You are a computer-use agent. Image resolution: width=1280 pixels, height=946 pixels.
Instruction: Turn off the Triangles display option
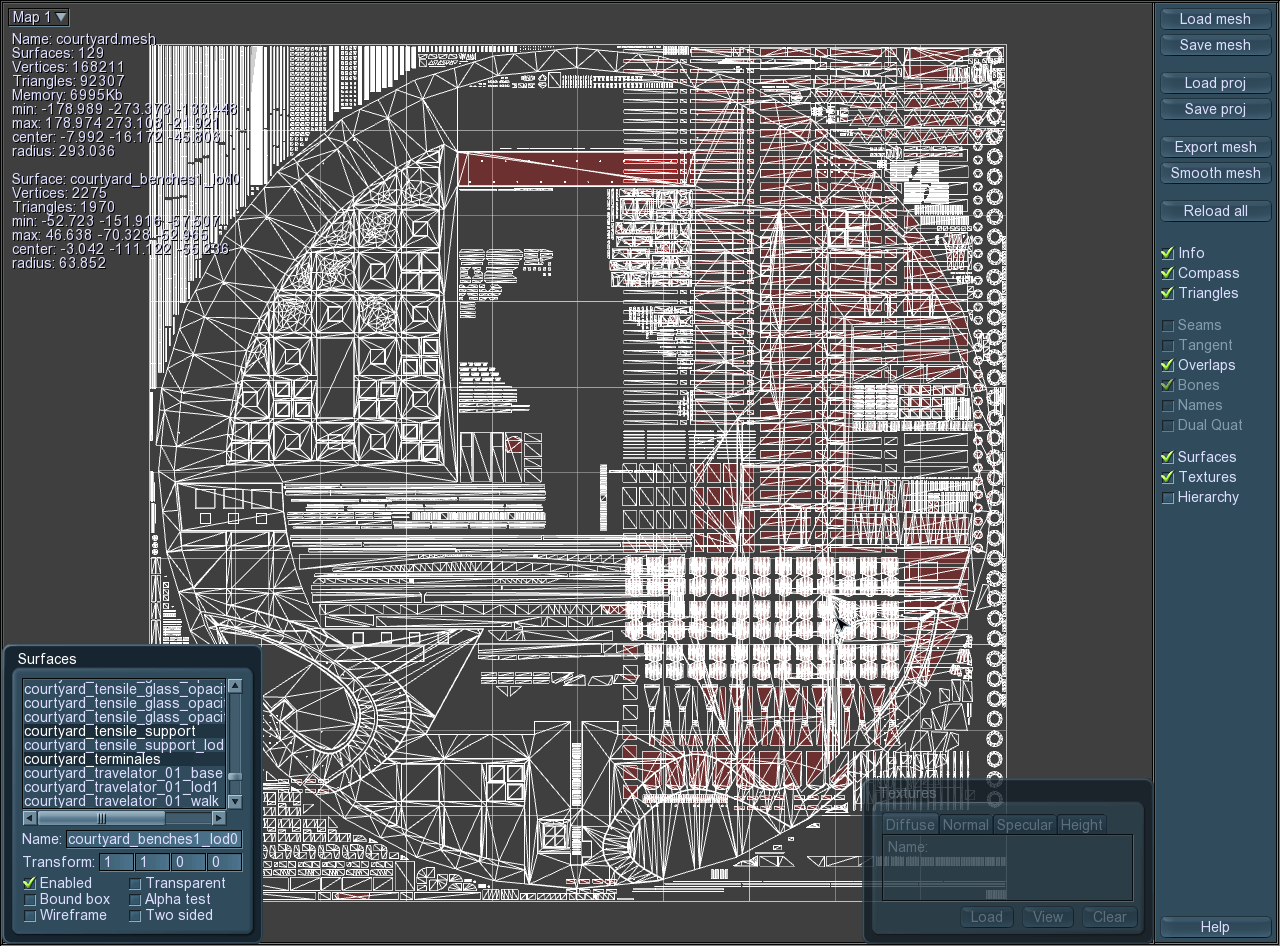[x=1167, y=293]
